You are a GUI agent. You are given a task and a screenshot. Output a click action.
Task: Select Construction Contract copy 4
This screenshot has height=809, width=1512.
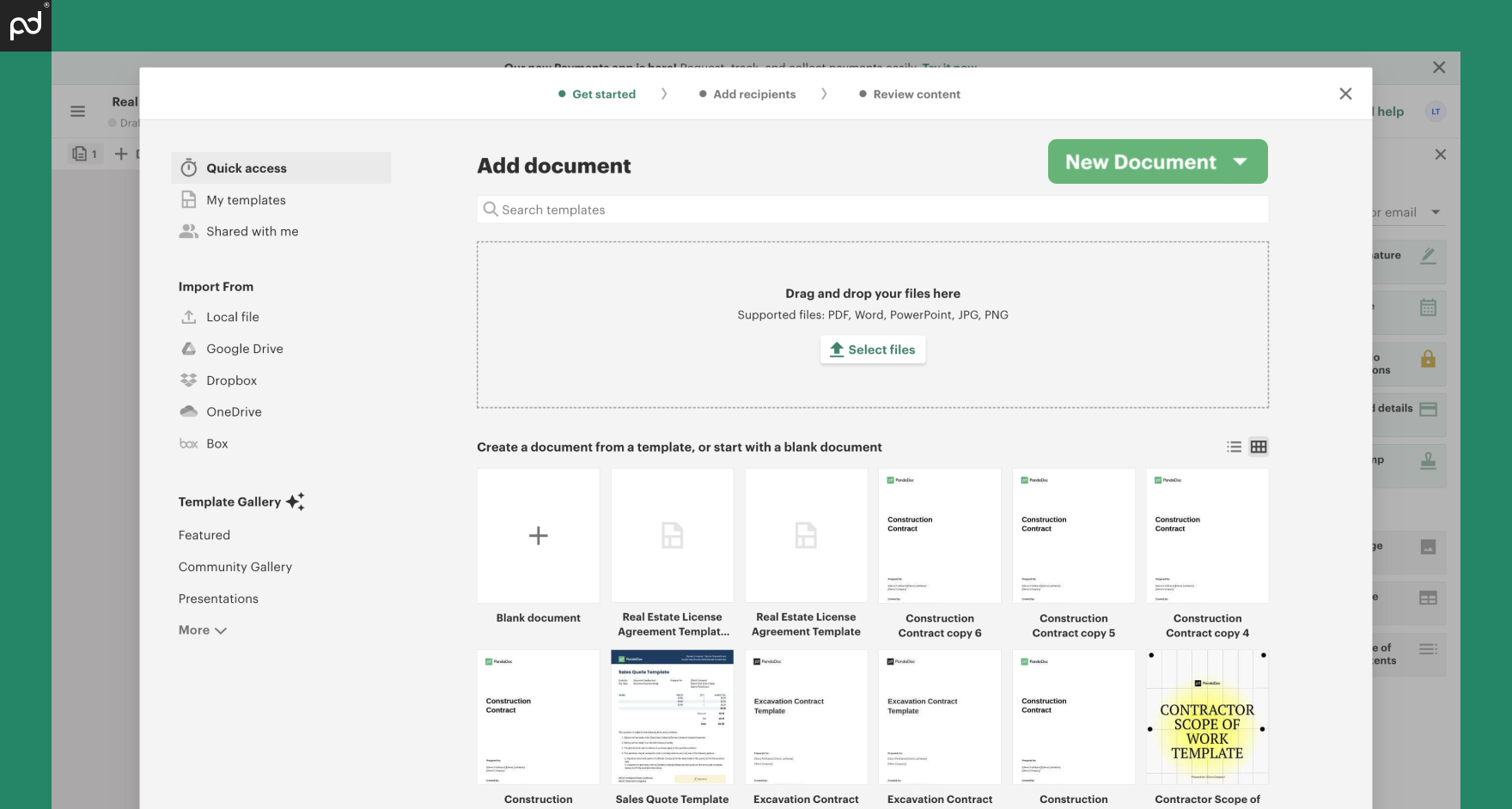click(1208, 536)
